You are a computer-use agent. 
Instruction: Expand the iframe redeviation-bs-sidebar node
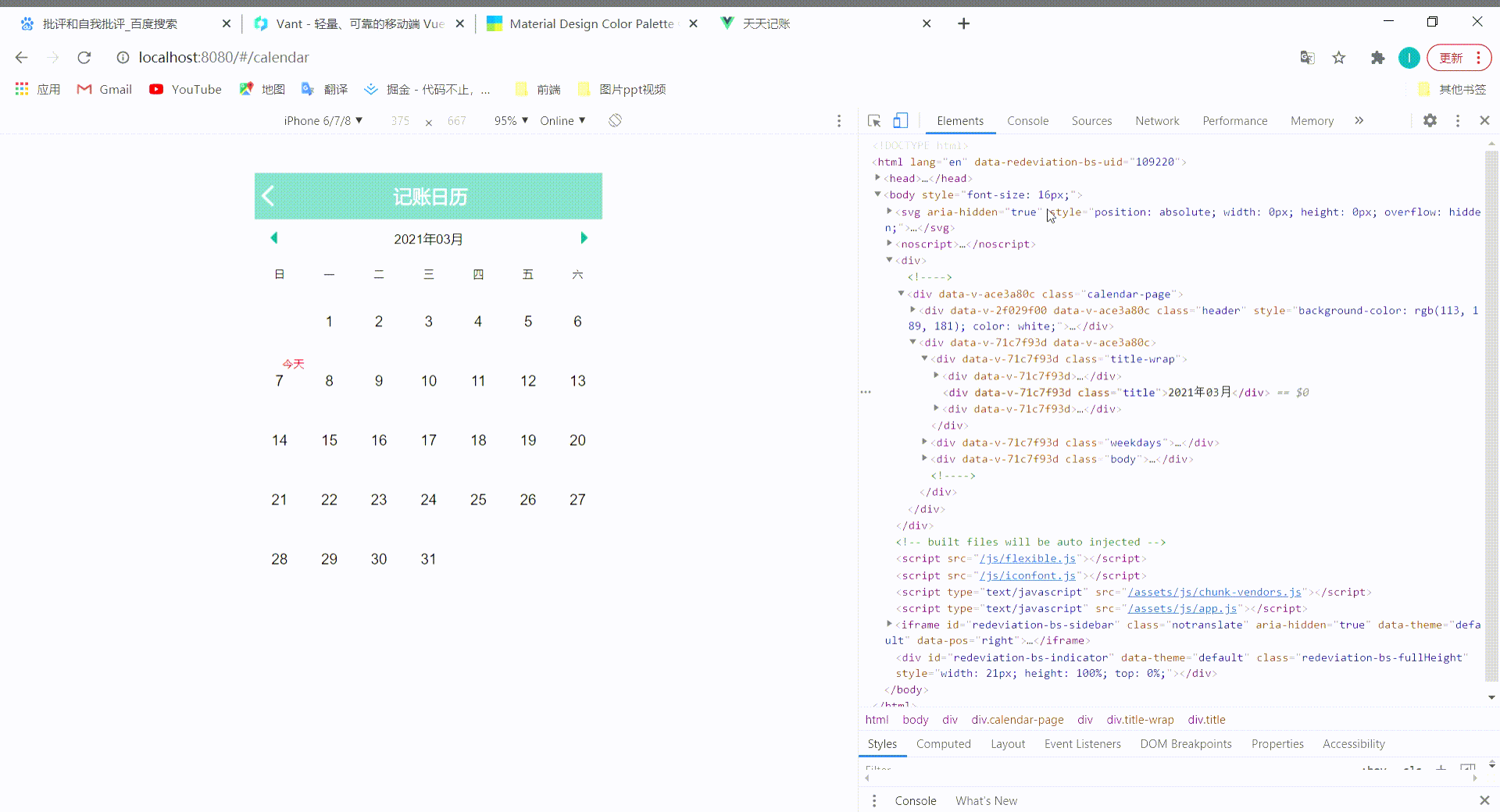890,624
